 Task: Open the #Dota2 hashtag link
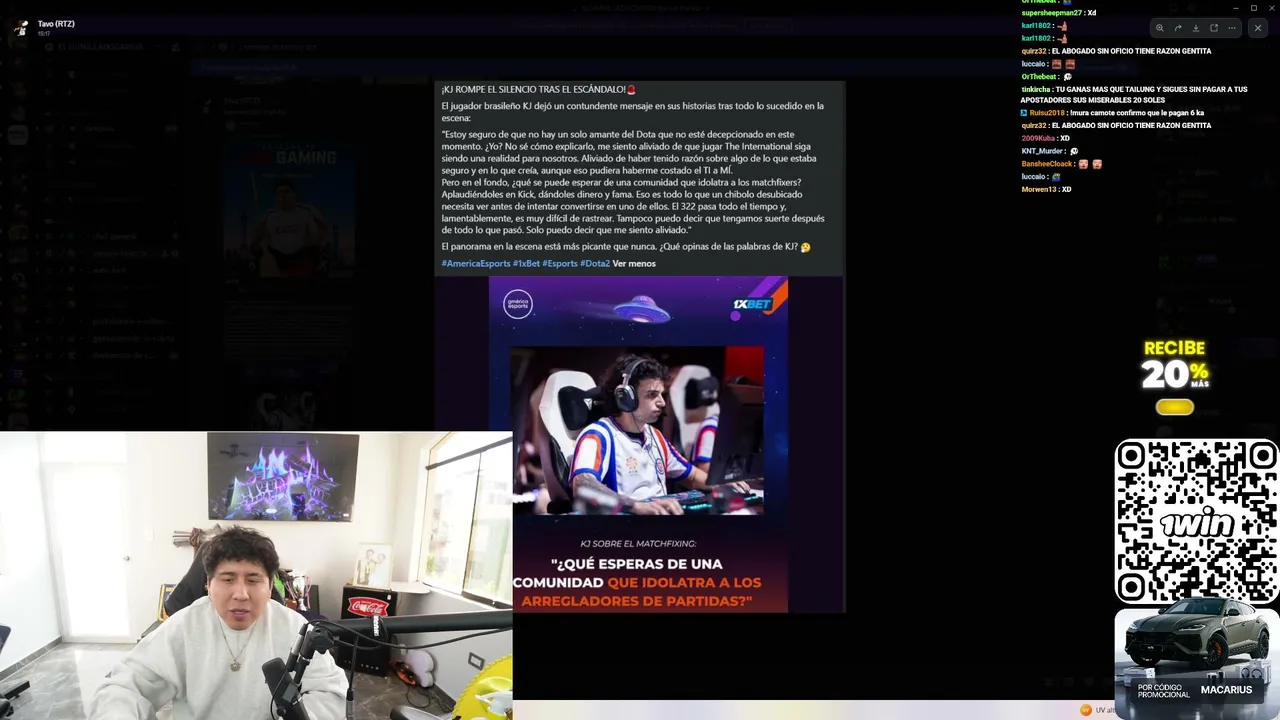tap(595, 264)
